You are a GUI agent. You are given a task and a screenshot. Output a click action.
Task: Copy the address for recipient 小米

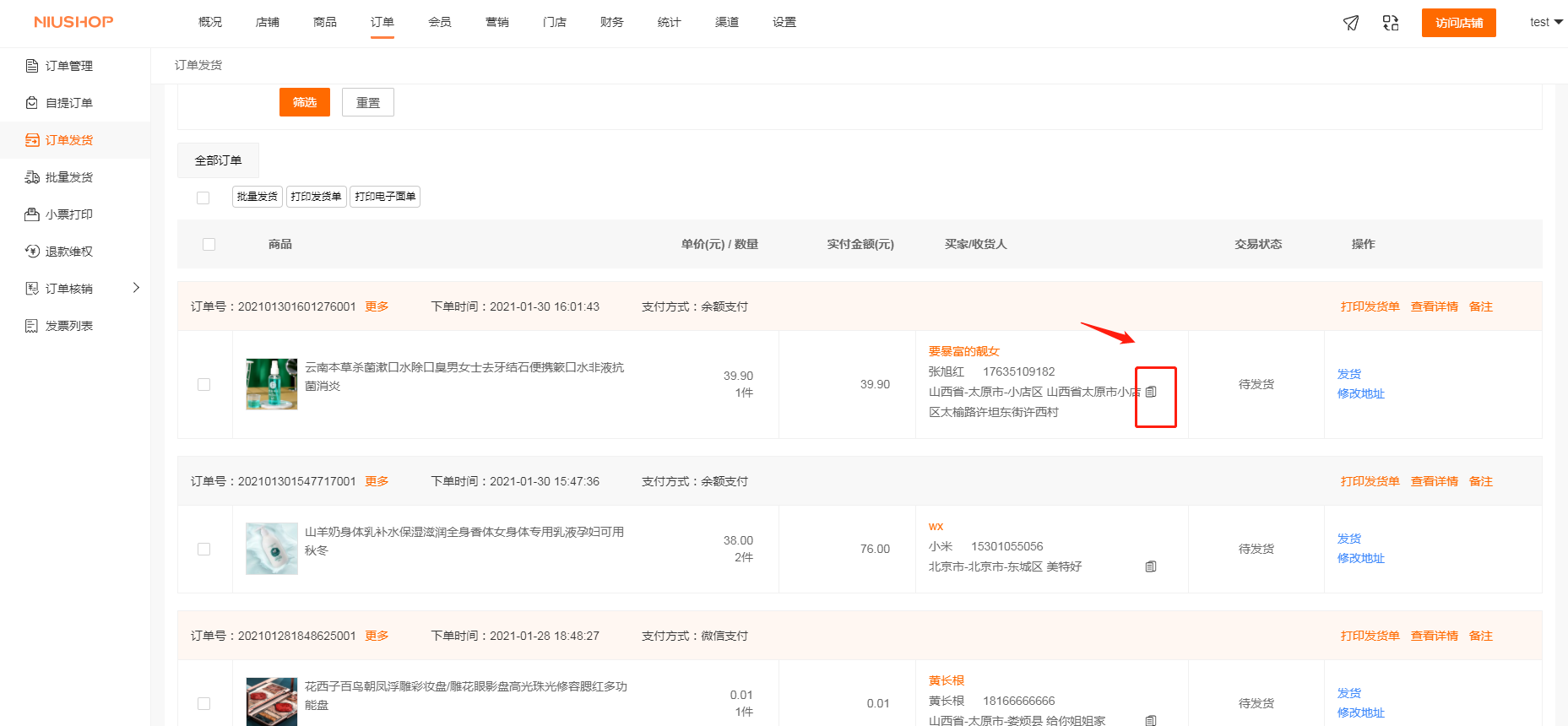pos(1151,566)
